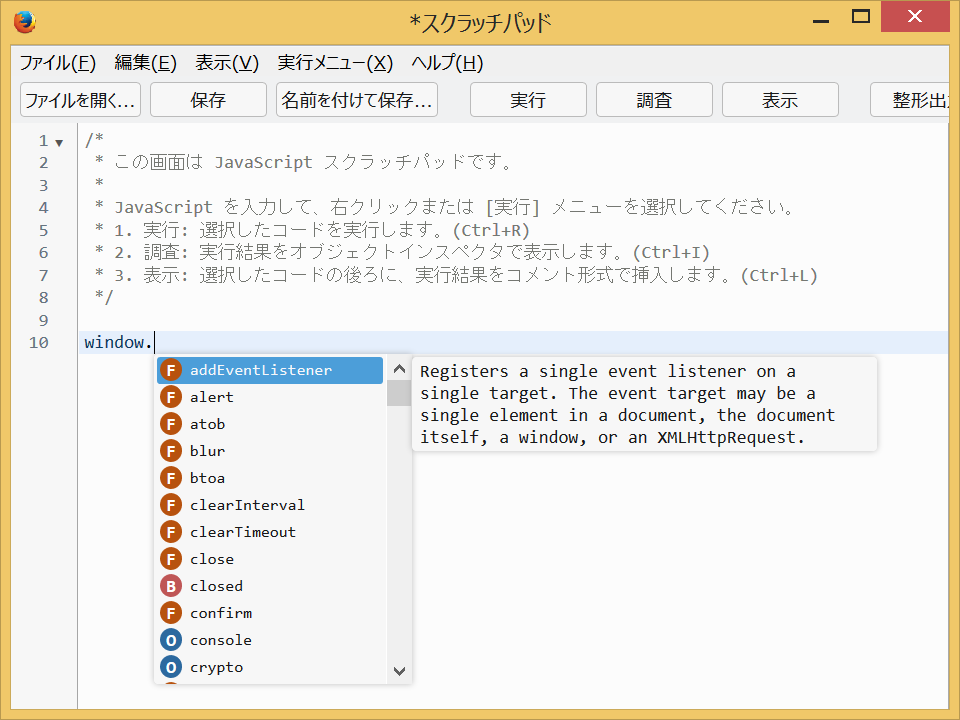Image resolution: width=960 pixels, height=720 pixels.
Task: Click the F icon beside close
Action: 171,559
